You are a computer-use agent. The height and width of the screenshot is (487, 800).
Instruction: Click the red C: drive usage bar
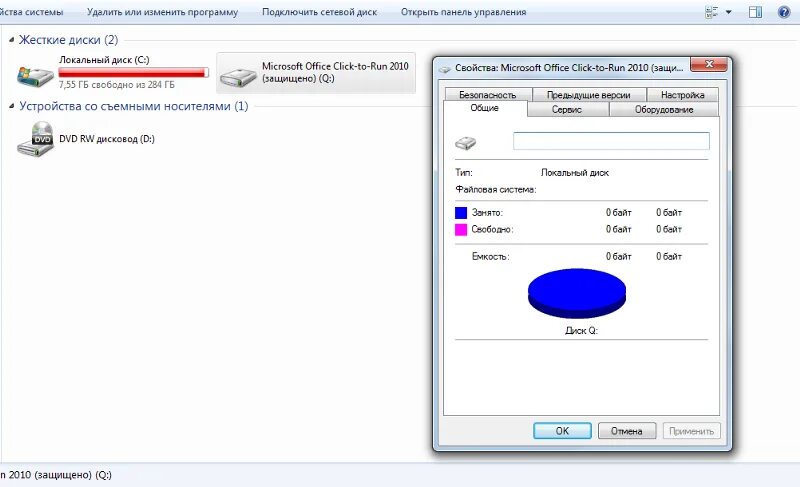[x=134, y=73]
